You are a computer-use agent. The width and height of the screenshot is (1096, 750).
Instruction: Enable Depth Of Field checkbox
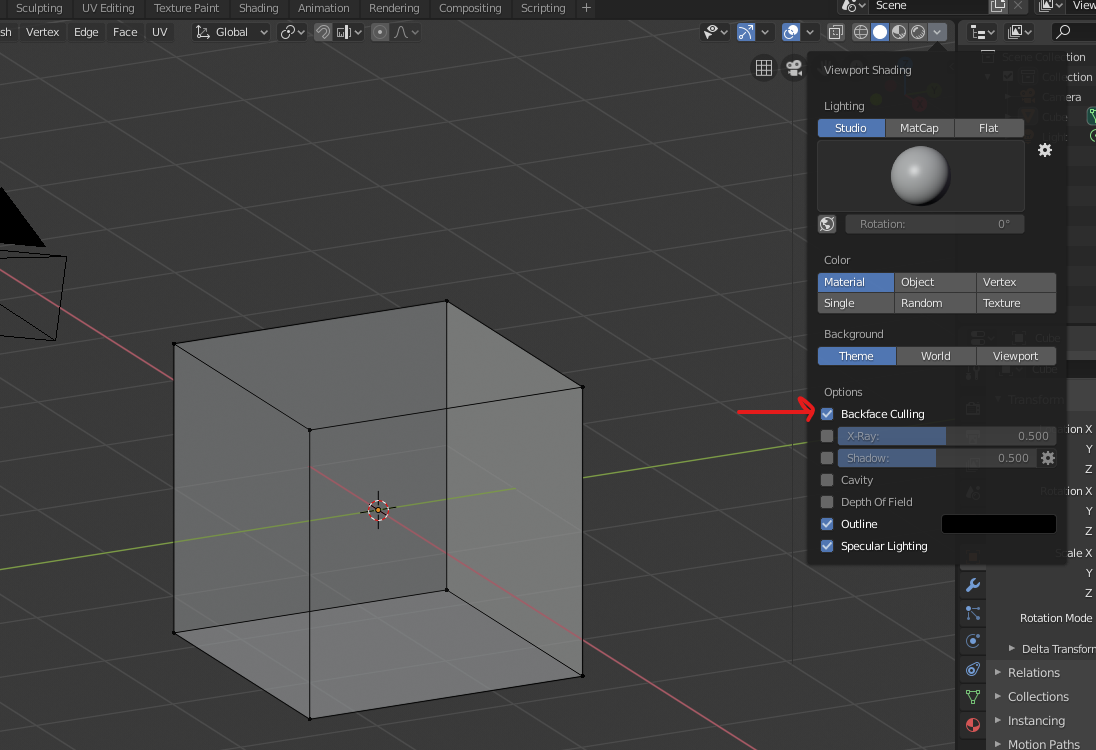(827, 502)
